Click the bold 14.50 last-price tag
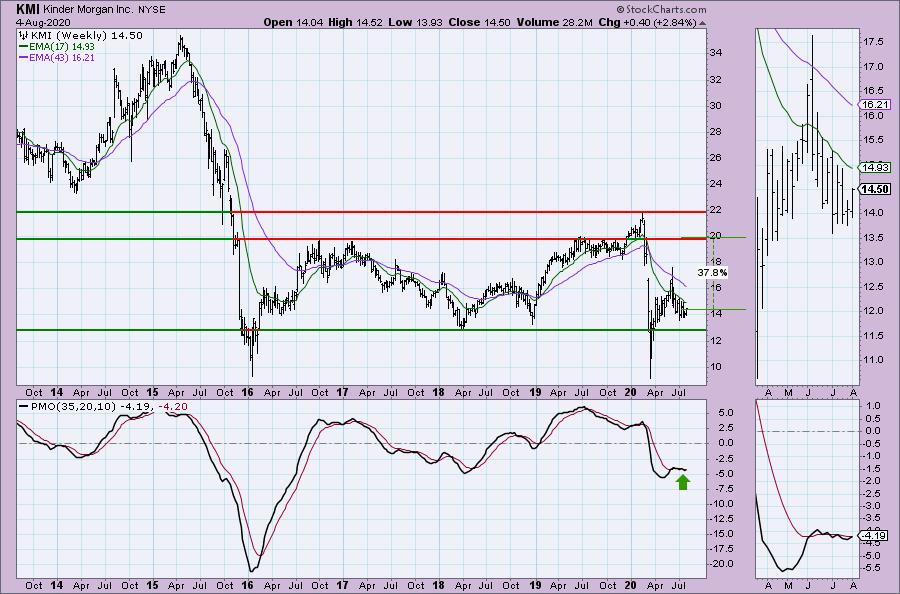 pos(875,189)
